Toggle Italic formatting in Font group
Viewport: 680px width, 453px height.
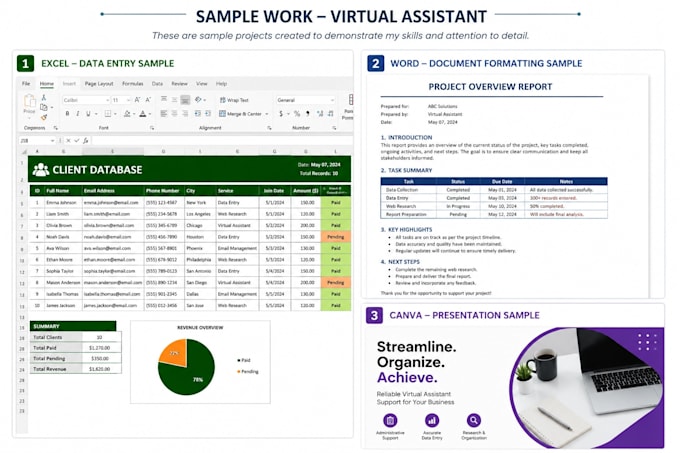[x=78, y=114]
